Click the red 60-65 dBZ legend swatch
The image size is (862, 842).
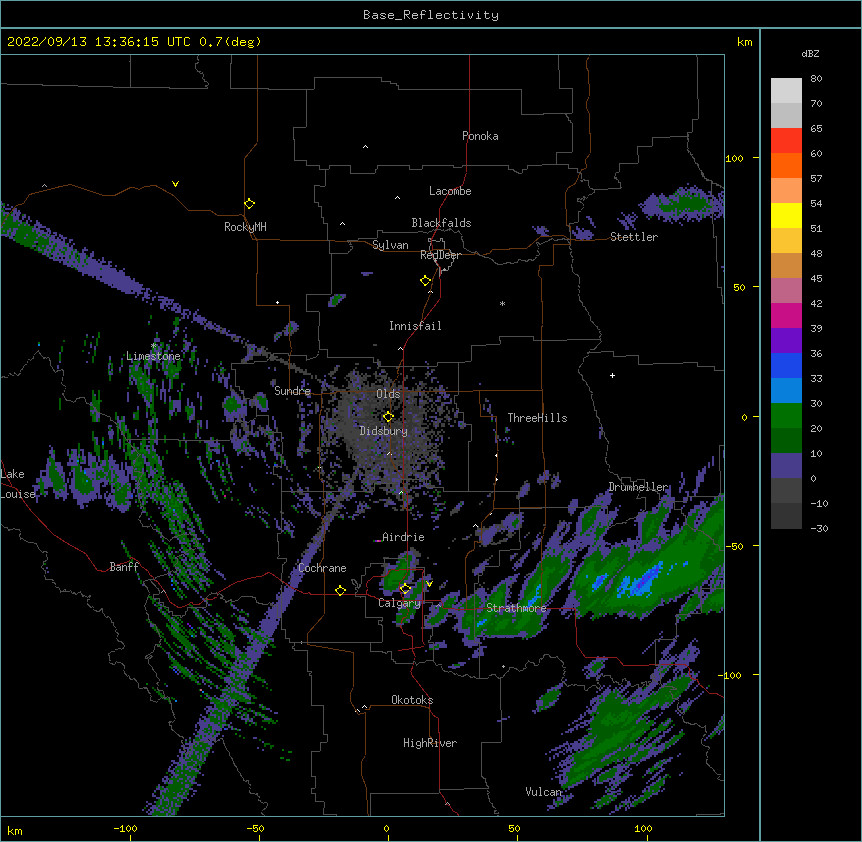click(x=786, y=140)
